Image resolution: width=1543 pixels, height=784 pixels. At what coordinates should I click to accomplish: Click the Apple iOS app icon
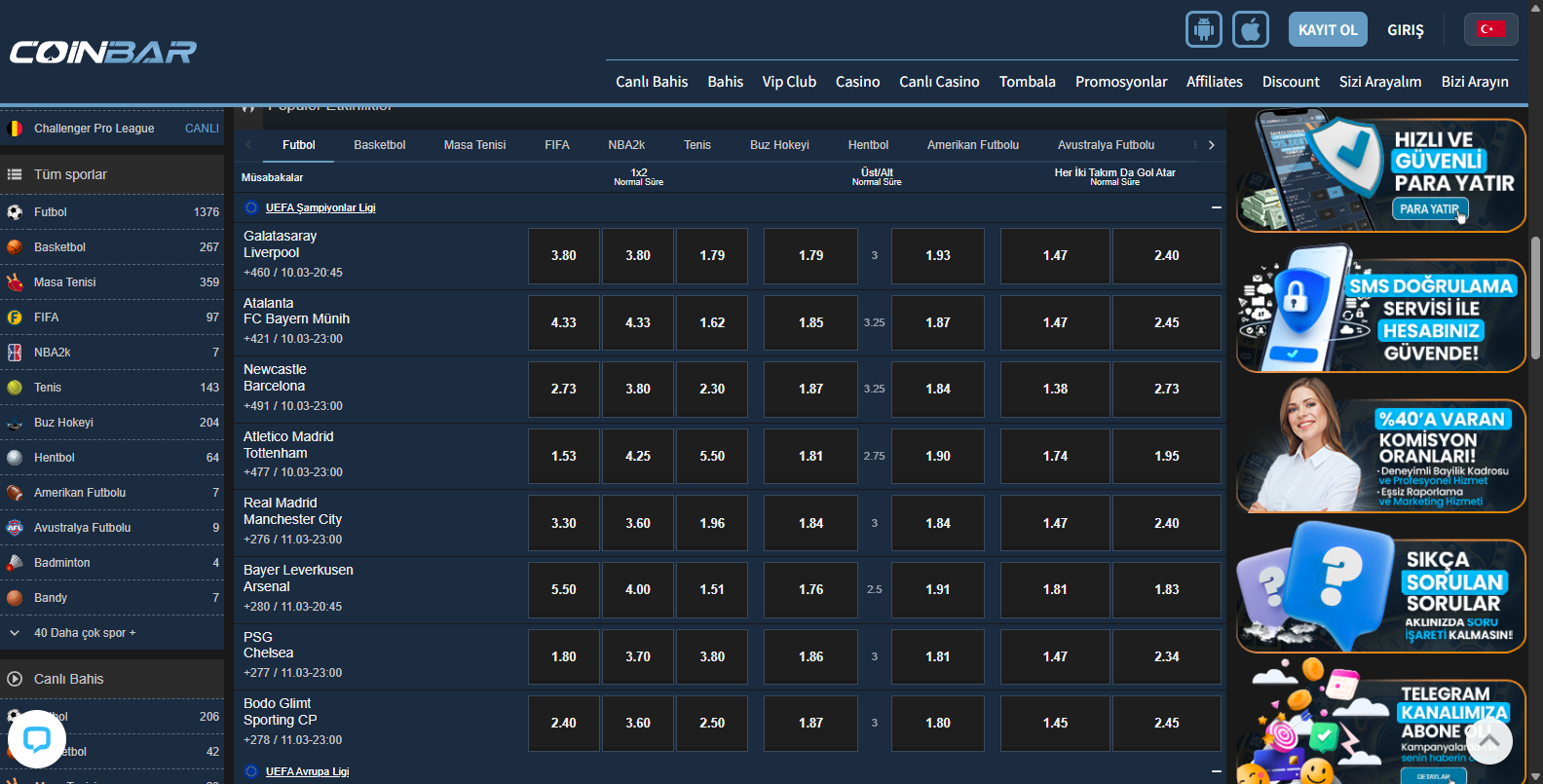pyautogui.click(x=1251, y=29)
